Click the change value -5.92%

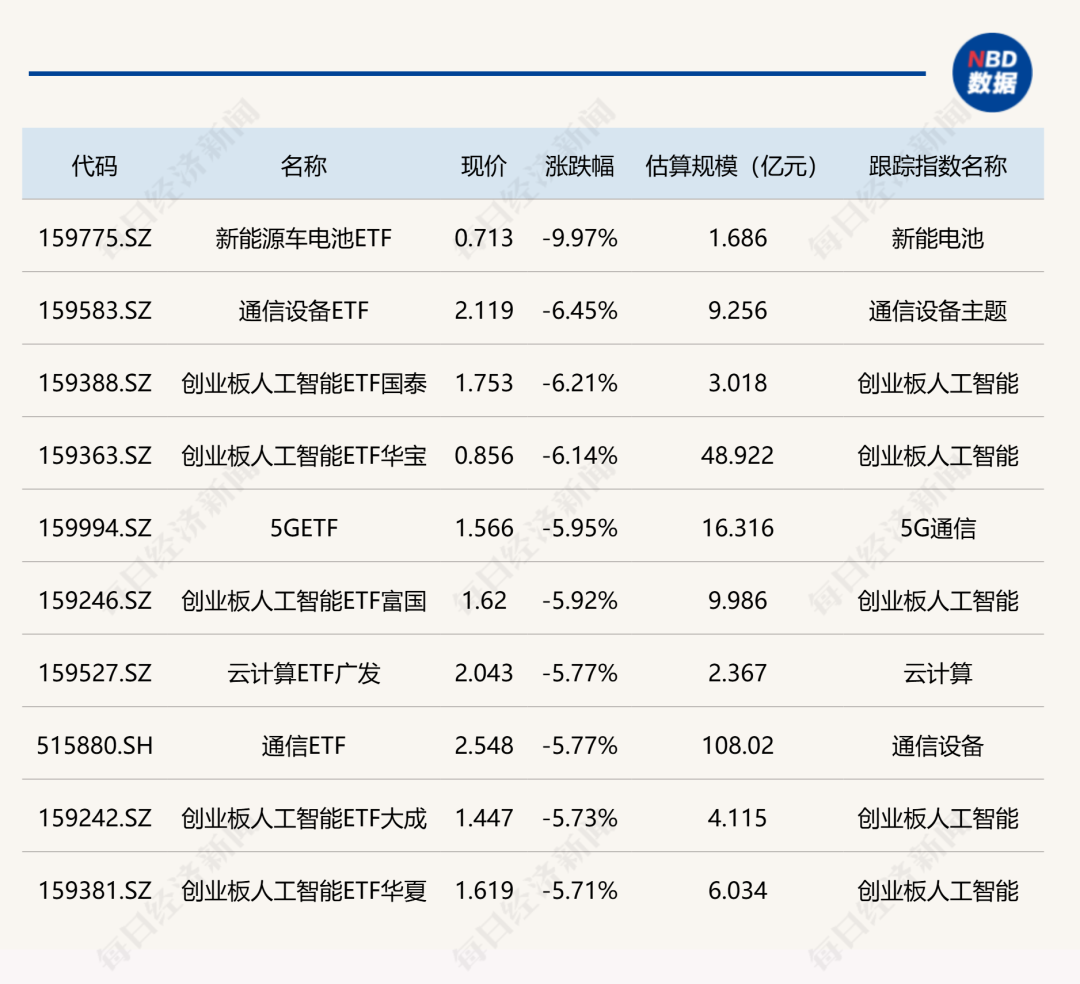(x=579, y=600)
